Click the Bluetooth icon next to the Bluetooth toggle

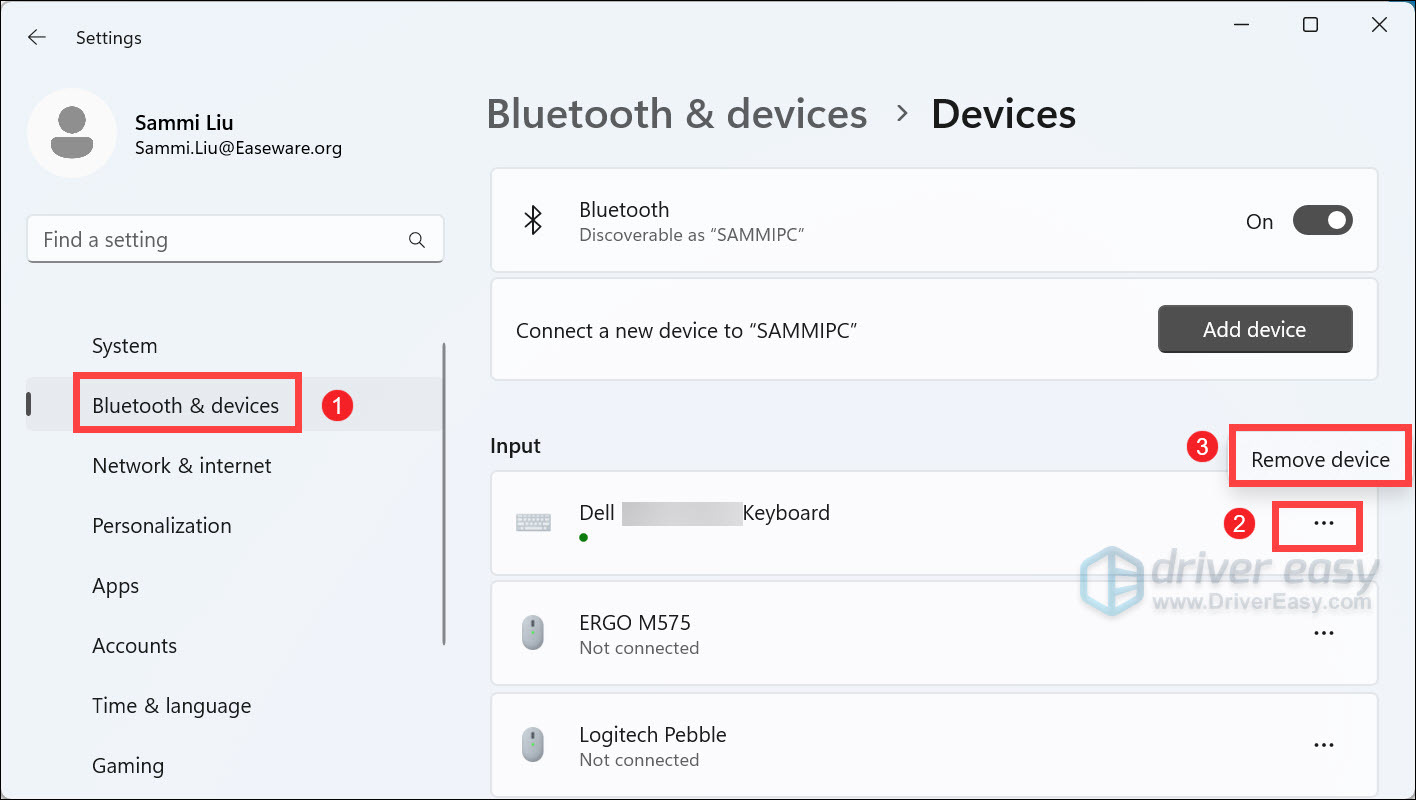[533, 220]
